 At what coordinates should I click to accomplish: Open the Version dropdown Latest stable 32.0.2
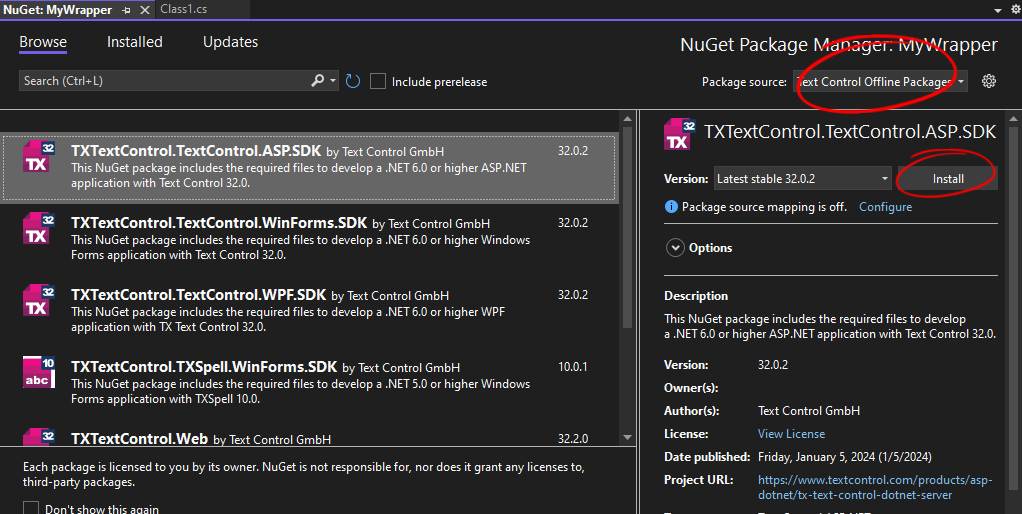[x=802, y=178]
